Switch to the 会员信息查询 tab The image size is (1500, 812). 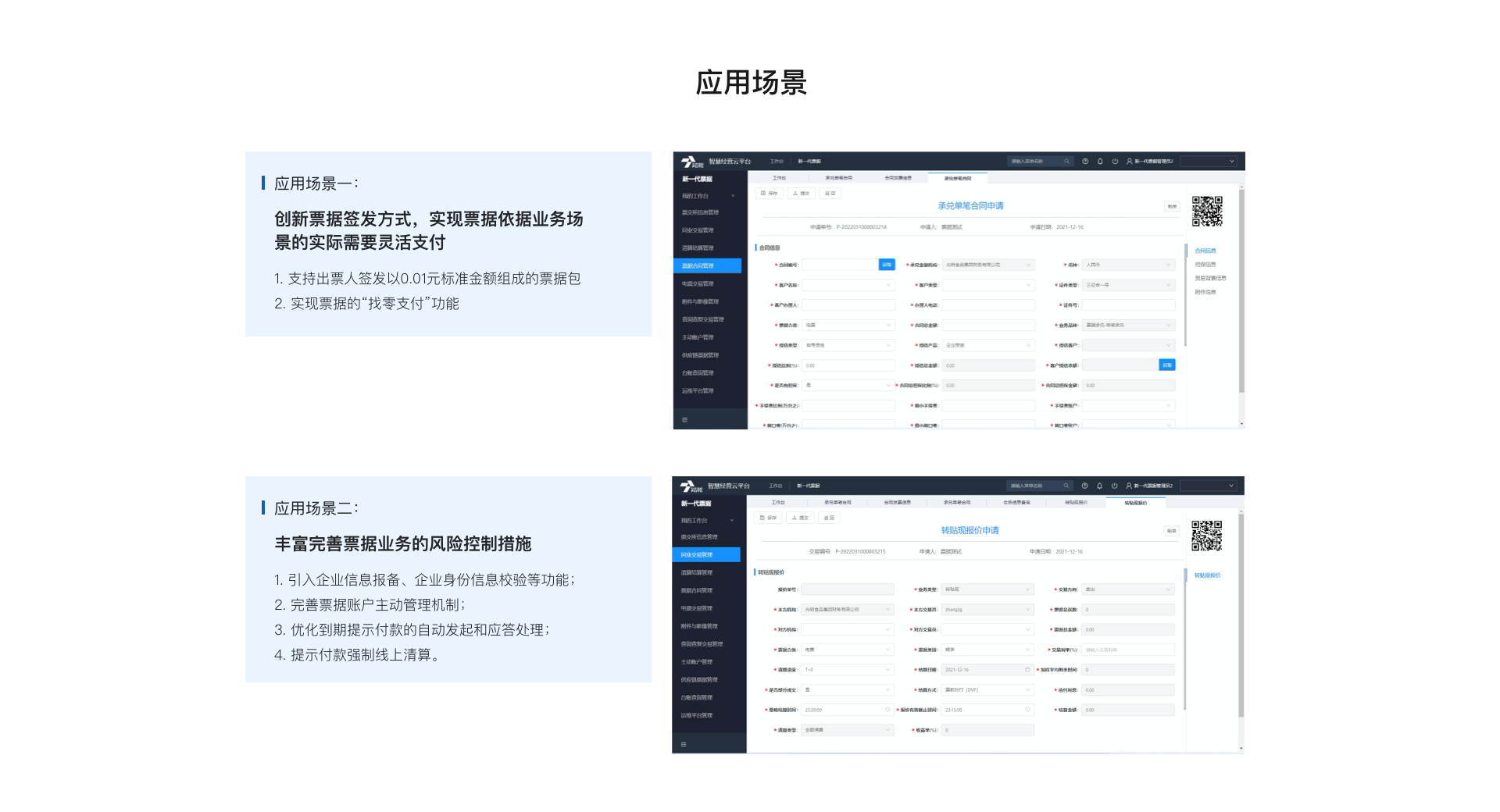(1016, 503)
